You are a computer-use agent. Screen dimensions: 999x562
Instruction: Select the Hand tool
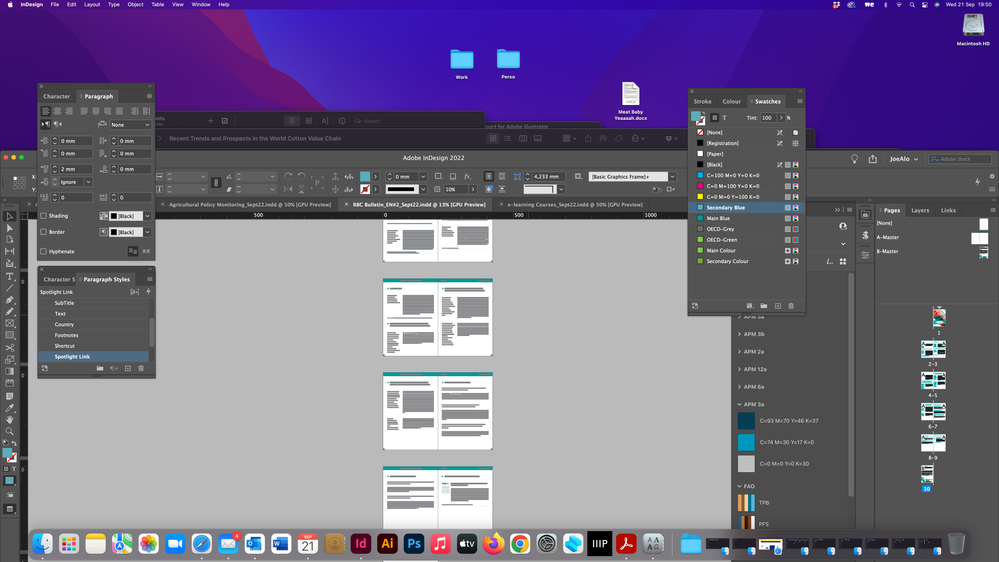[x=10, y=419]
